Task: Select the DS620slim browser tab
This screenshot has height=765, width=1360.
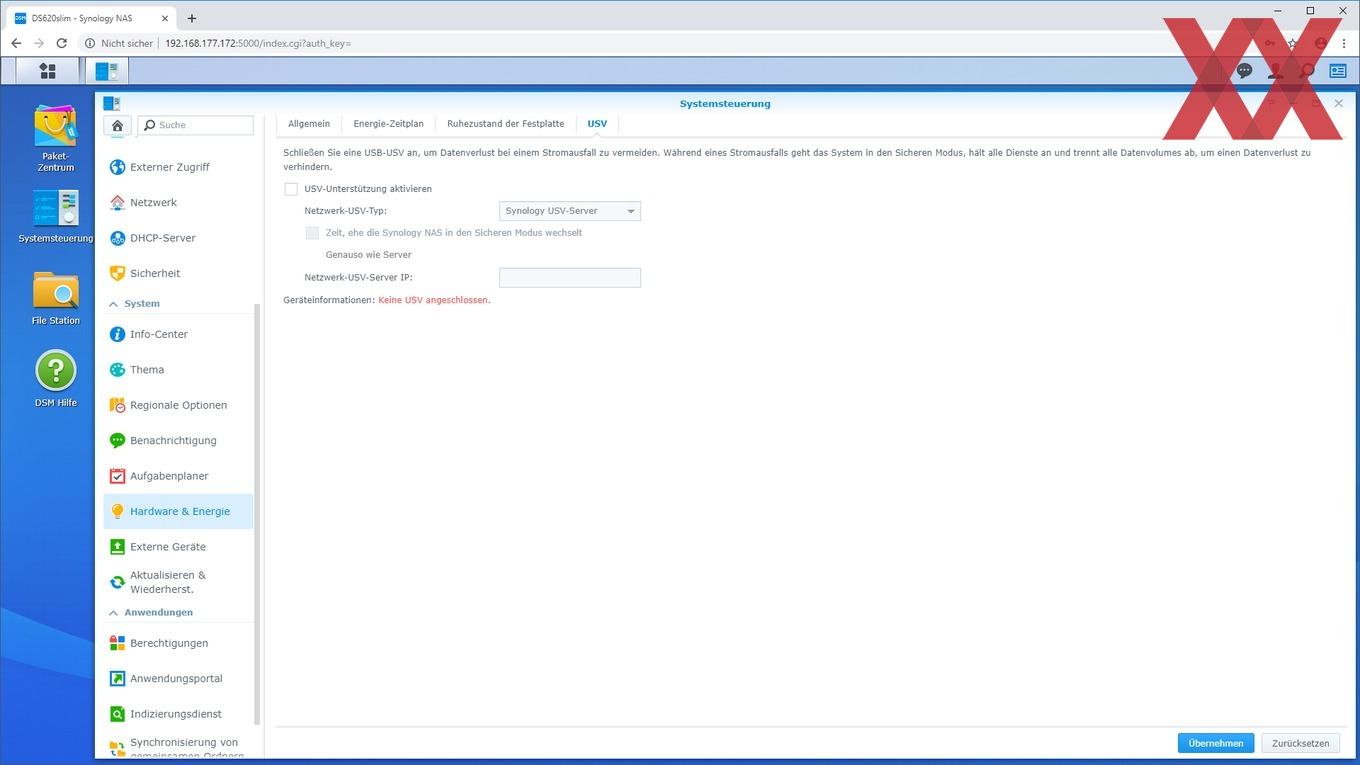Action: tap(92, 18)
